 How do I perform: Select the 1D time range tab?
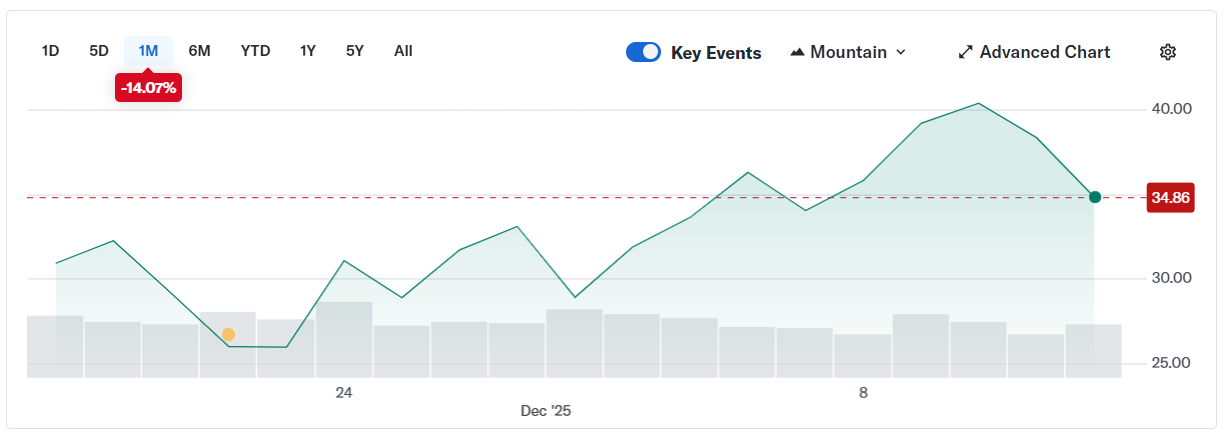click(50, 51)
